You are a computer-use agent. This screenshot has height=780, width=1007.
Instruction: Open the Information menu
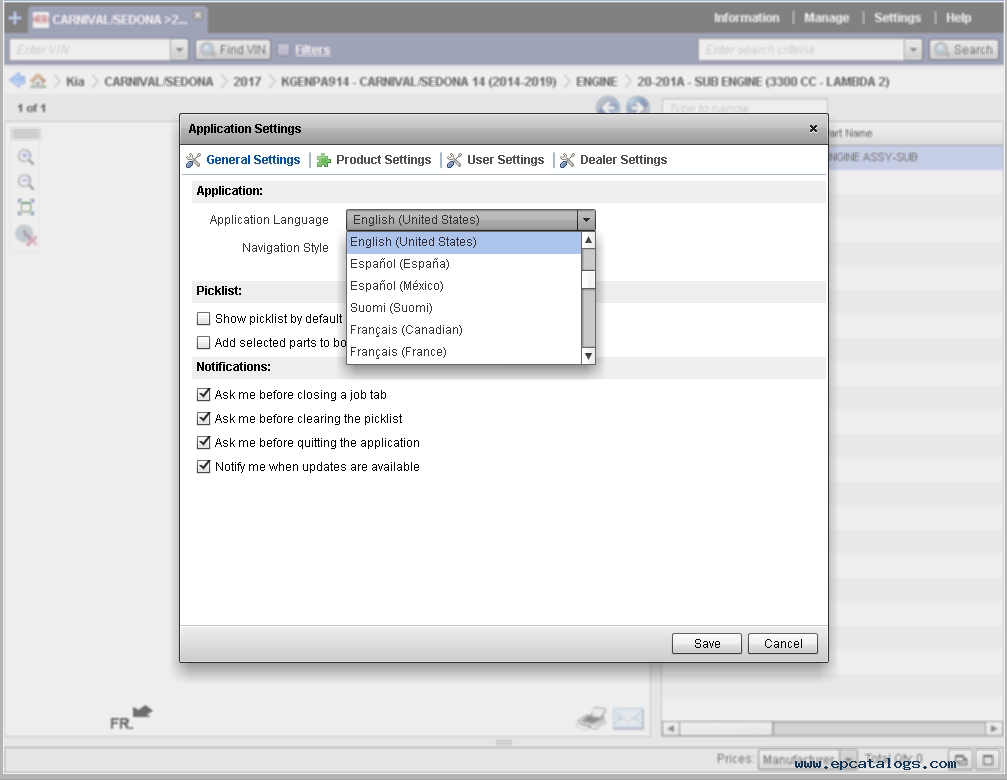click(x=746, y=18)
